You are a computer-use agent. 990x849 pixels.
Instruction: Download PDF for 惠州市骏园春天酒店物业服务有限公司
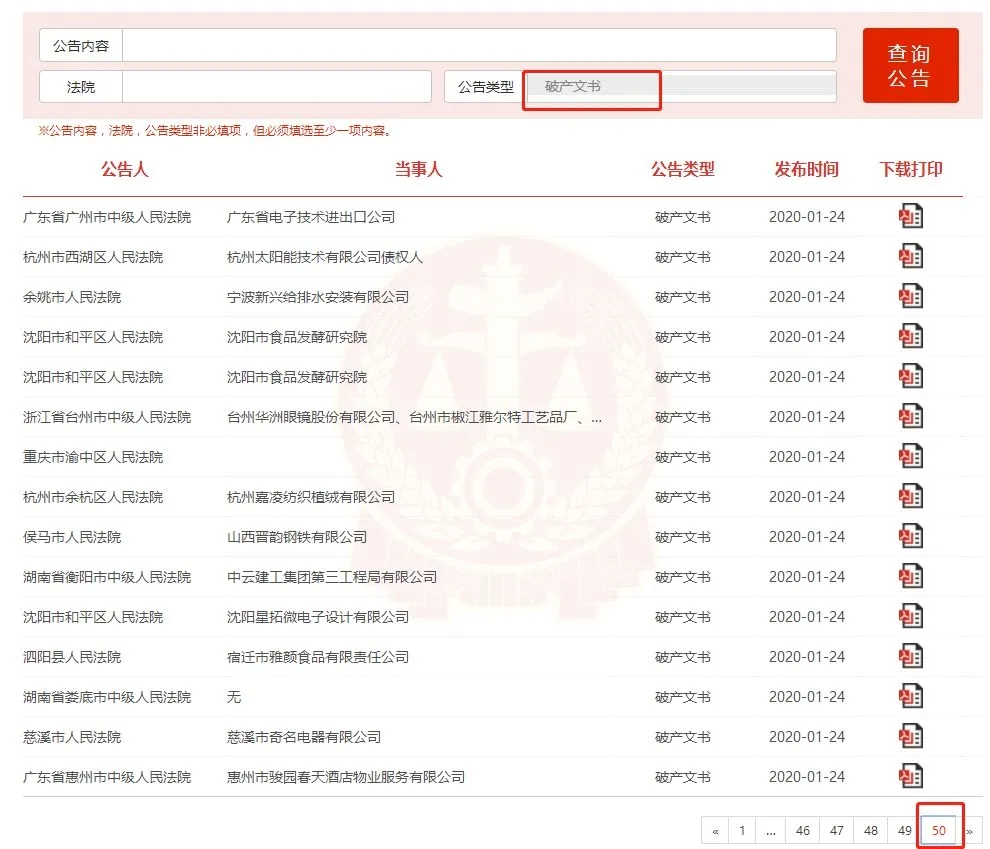[x=911, y=777]
